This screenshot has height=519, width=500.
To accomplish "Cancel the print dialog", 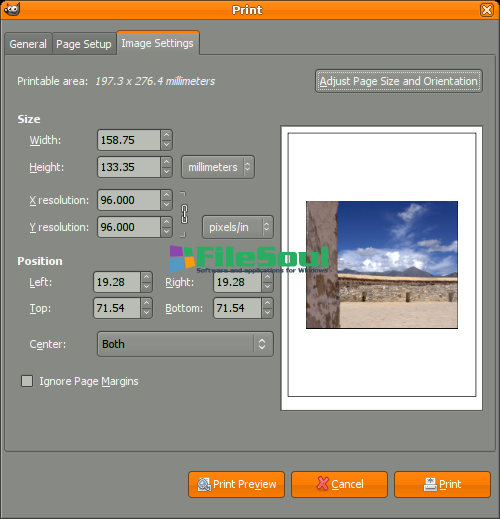I will point(339,484).
